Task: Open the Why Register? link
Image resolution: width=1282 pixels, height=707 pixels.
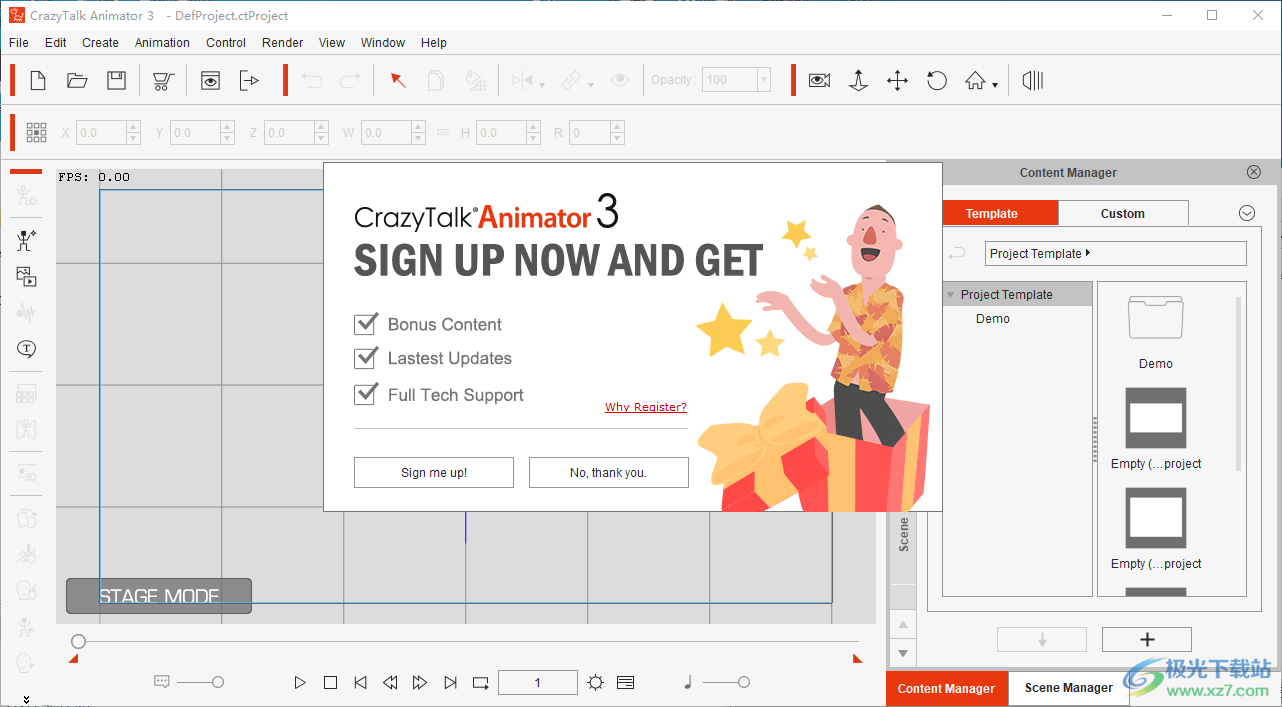Action: click(x=646, y=407)
